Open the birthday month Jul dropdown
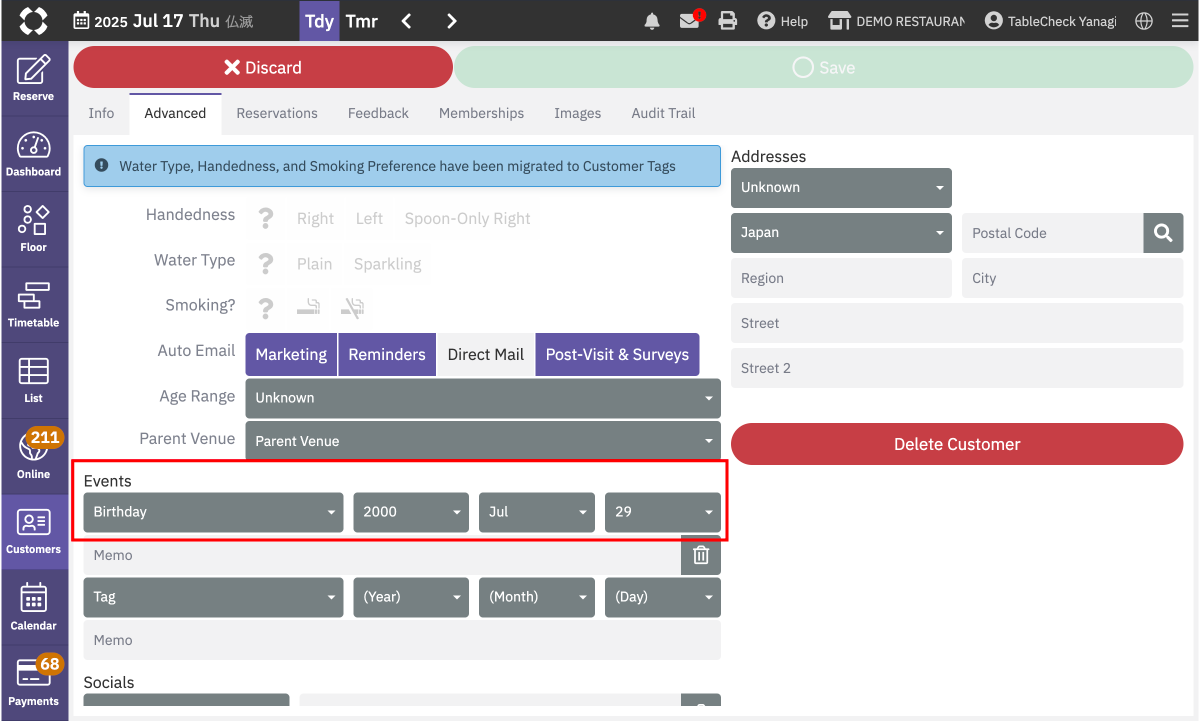 click(x=537, y=512)
